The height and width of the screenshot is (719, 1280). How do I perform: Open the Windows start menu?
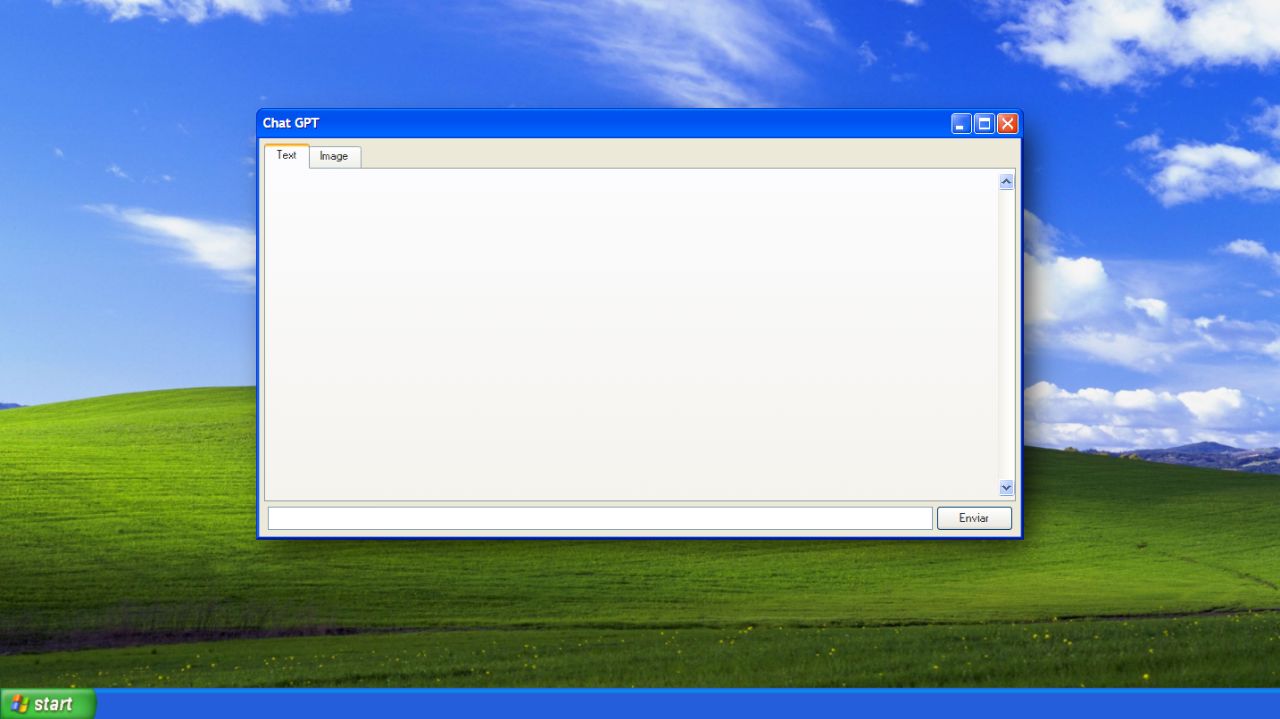pos(48,704)
